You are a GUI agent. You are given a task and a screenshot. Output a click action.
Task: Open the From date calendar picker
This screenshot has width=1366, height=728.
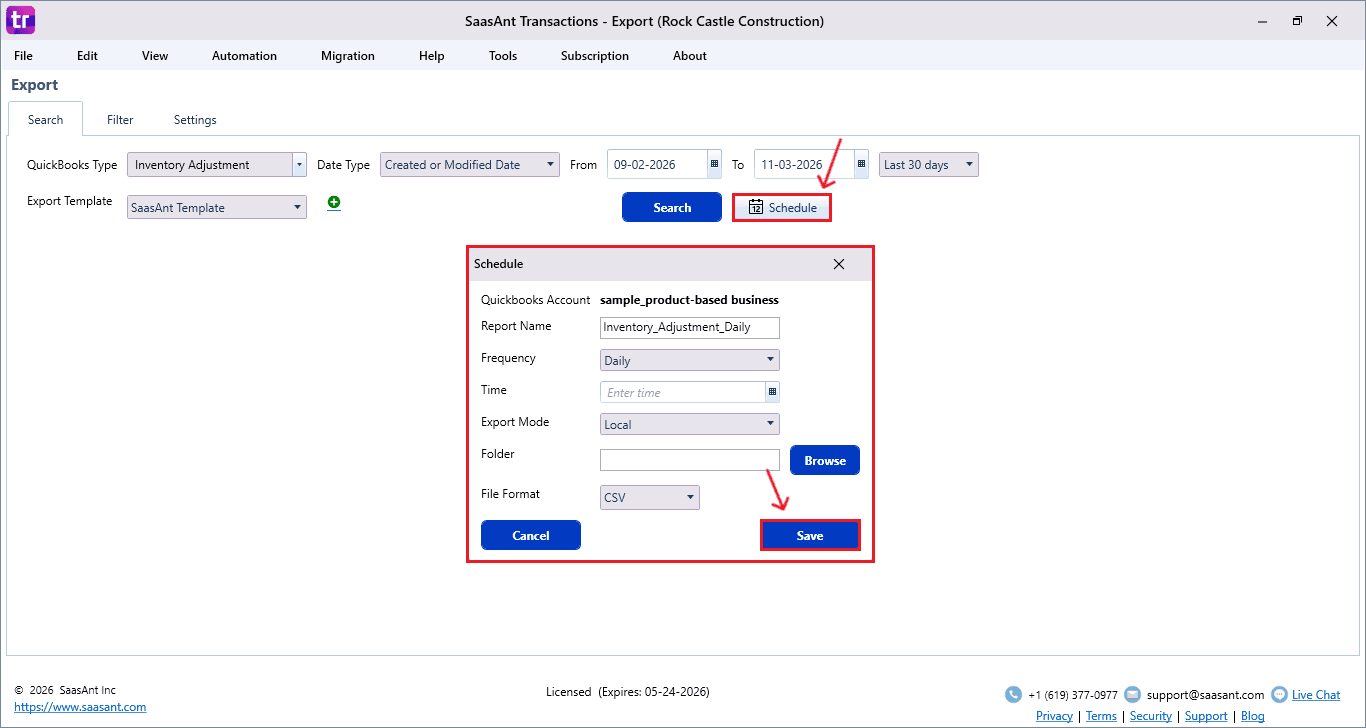(714, 165)
